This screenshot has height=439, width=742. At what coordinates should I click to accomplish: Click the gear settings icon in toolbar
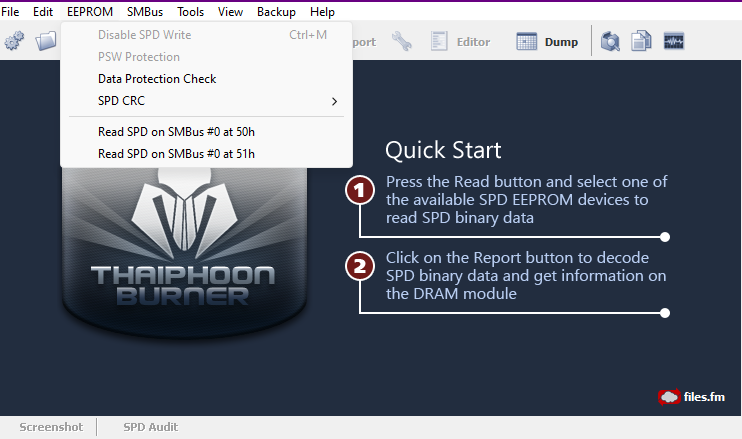(14, 41)
